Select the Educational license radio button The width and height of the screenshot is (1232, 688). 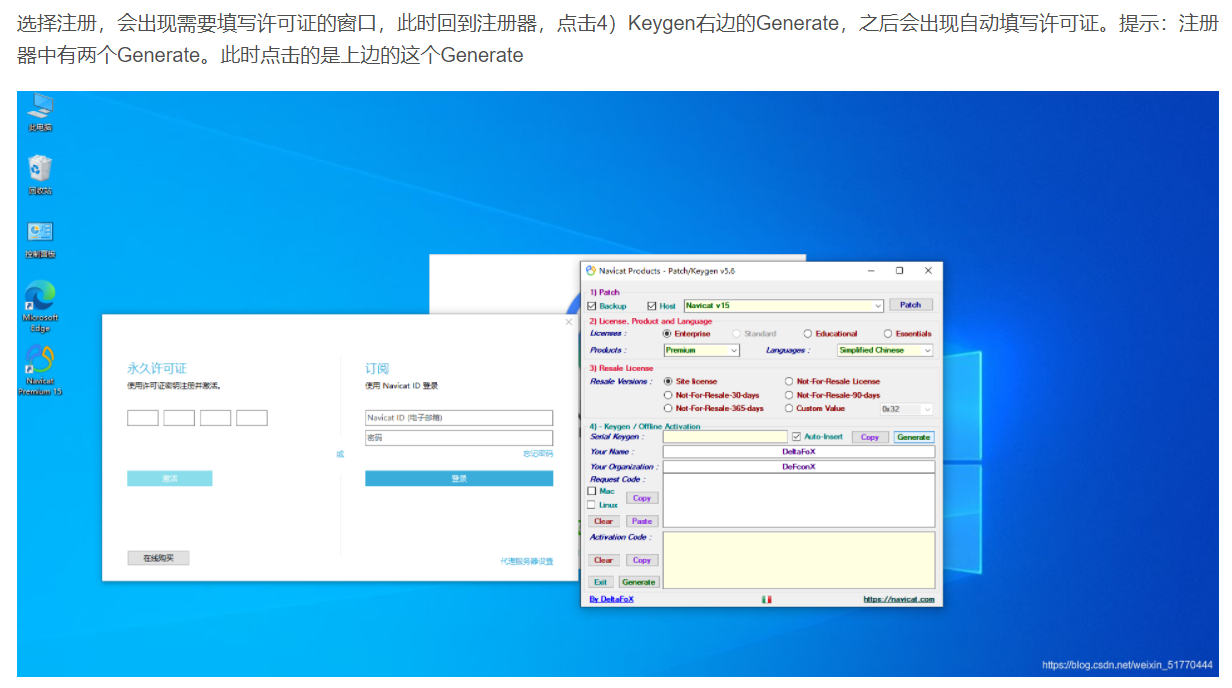coord(808,334)
